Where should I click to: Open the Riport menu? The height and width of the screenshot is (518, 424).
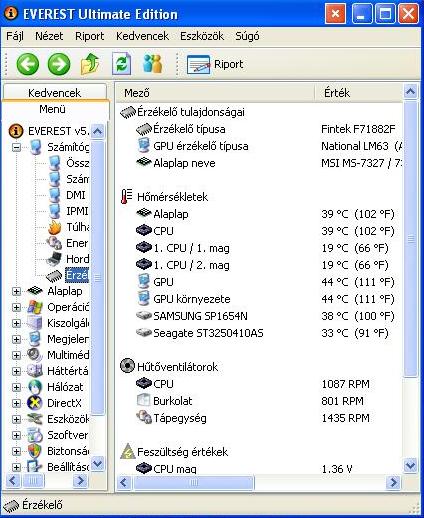point(89,36)
